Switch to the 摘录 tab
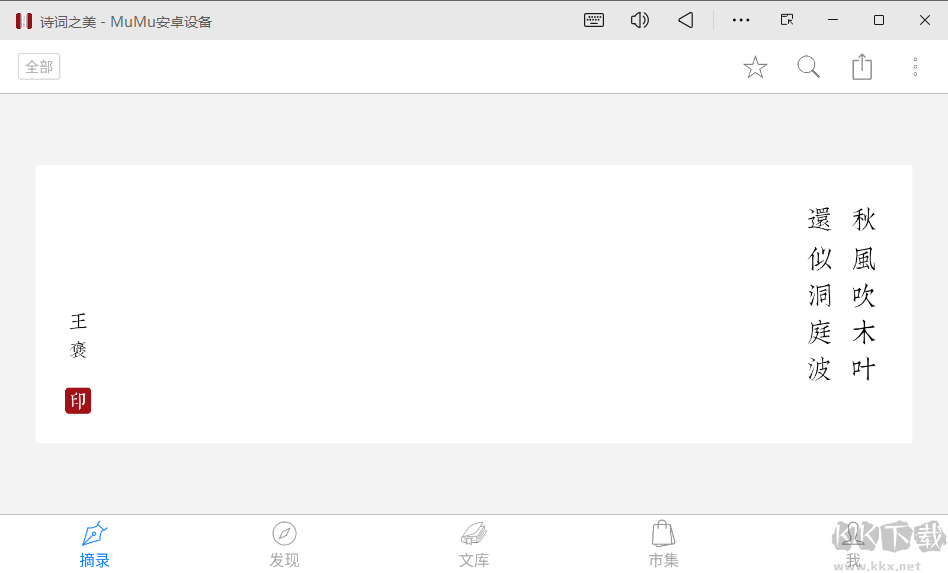 point(94,544)
